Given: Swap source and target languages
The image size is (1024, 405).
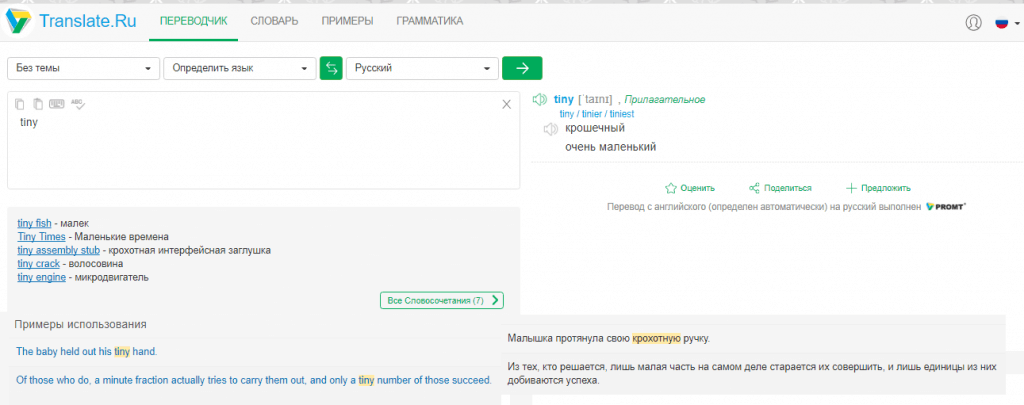Looking at the screenshot, I should [x=331, y=68].
